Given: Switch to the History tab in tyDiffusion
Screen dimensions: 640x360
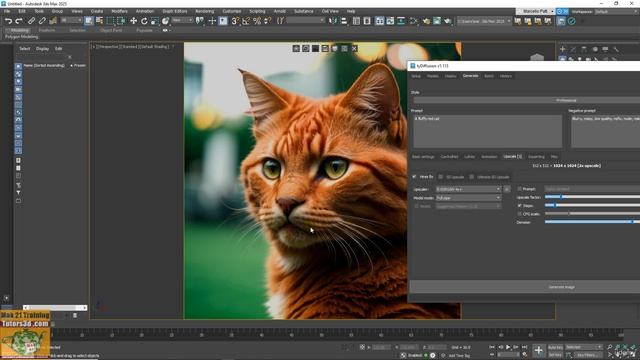Looking at the screenshot, I should pos(506,76).
